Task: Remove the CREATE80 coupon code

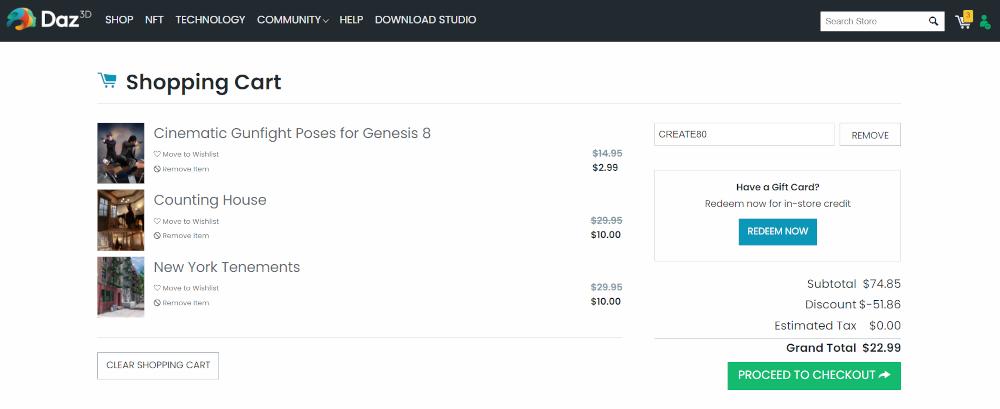Action: click(x=869, y=135)
